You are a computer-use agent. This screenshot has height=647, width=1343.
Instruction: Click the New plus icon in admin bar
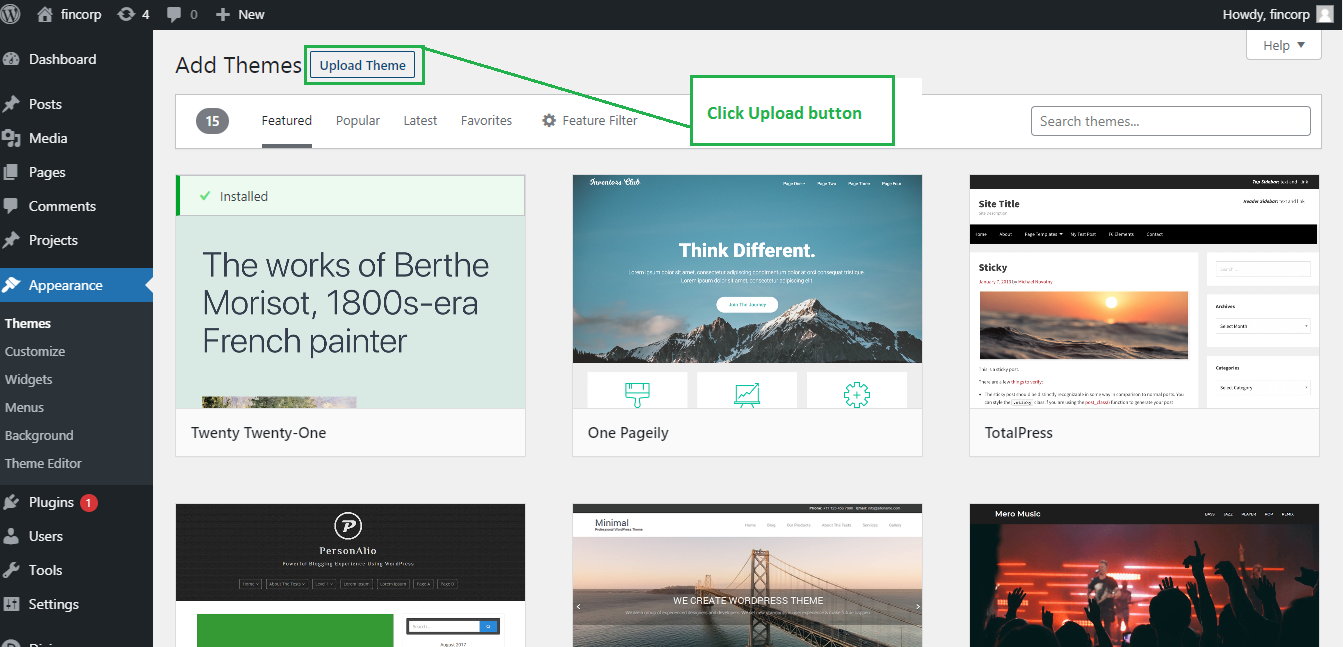(223, 14)
